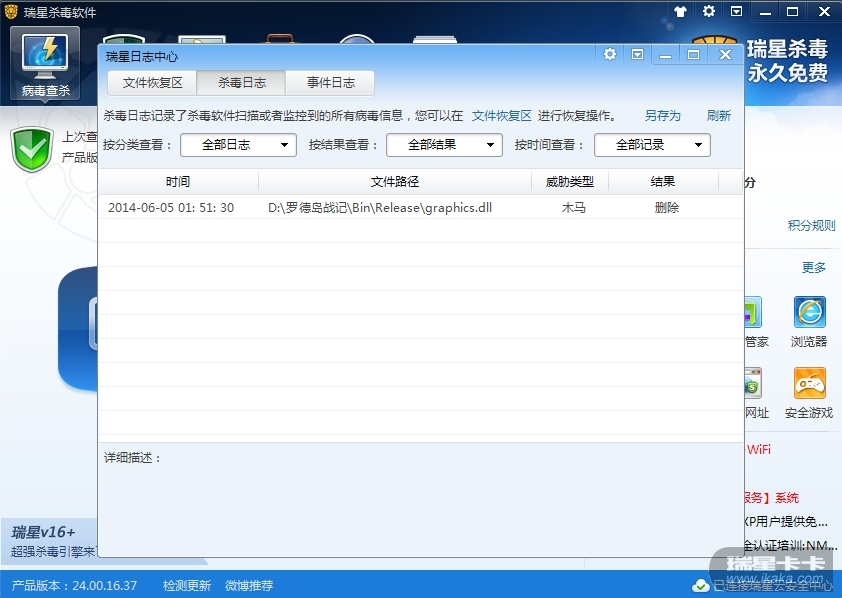
Task: Sort by the 时间 column header
Action: [x=178, y=182]
